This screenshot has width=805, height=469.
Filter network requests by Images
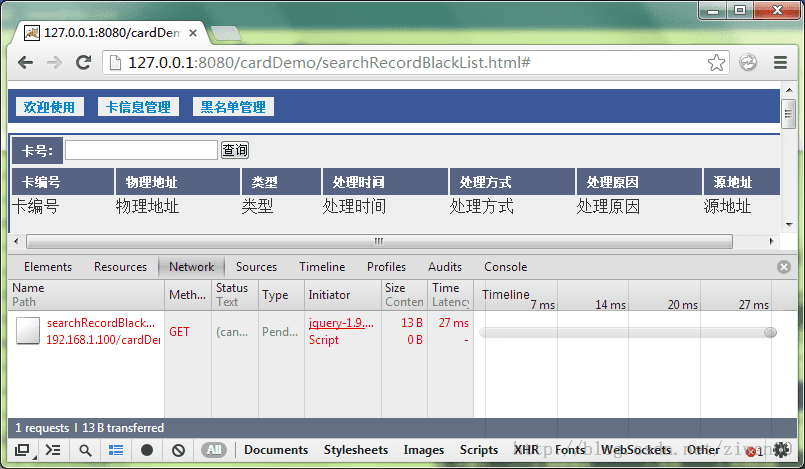click(424, 450)
